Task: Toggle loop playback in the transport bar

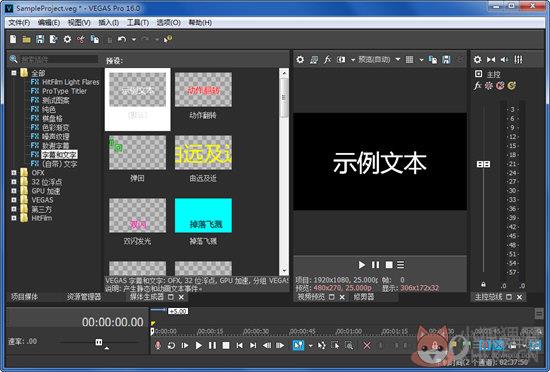Action: pyautogui.click(x=171, y=345)
